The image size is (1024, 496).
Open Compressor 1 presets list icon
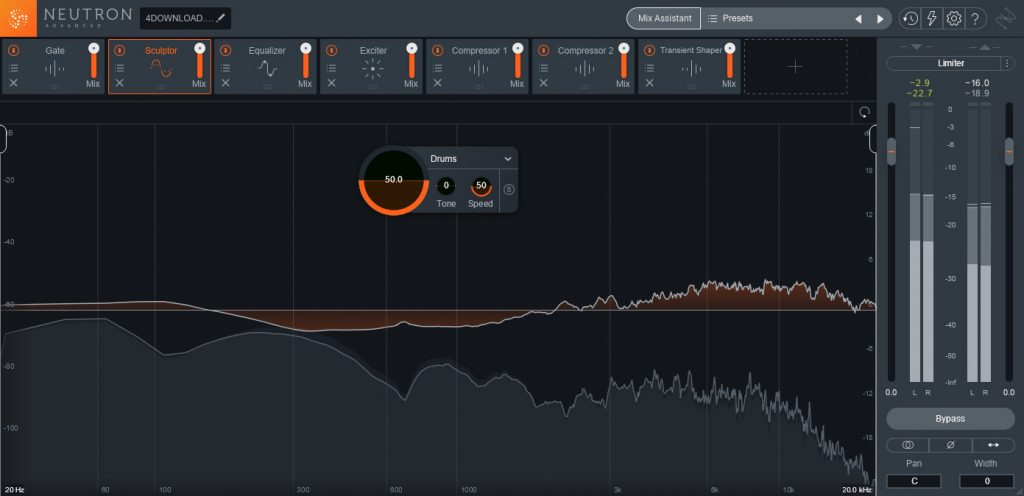[x=438, y=67]
